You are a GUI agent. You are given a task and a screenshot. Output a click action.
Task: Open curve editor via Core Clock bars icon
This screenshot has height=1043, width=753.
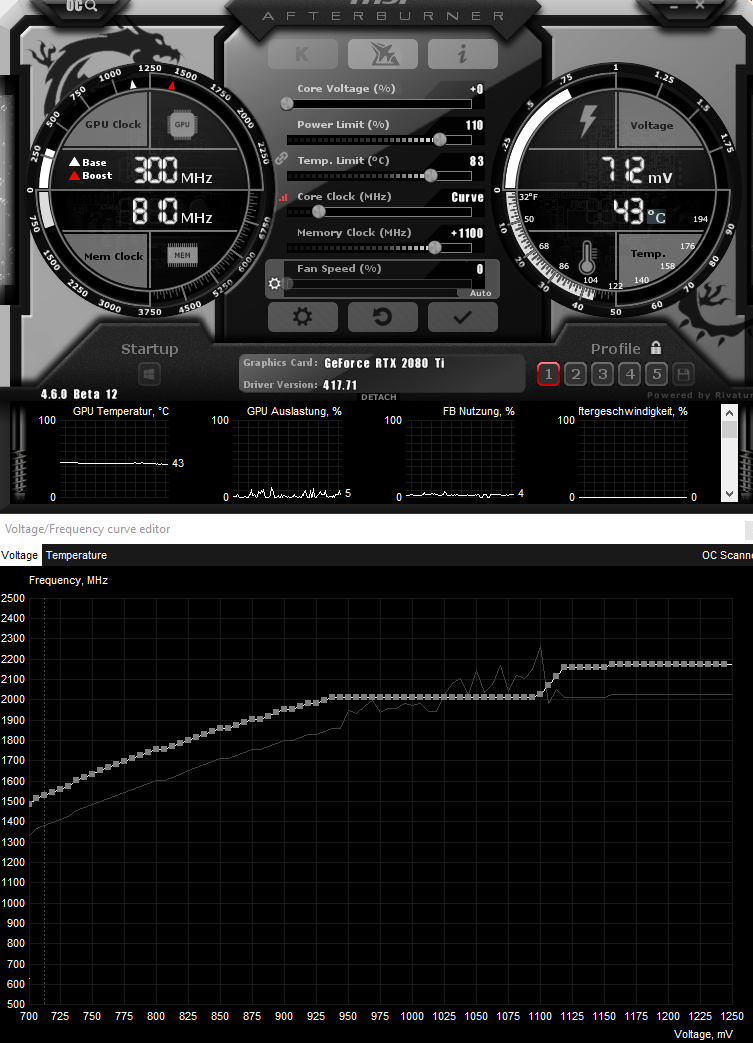pyautogui.click(x=283, y=197)
